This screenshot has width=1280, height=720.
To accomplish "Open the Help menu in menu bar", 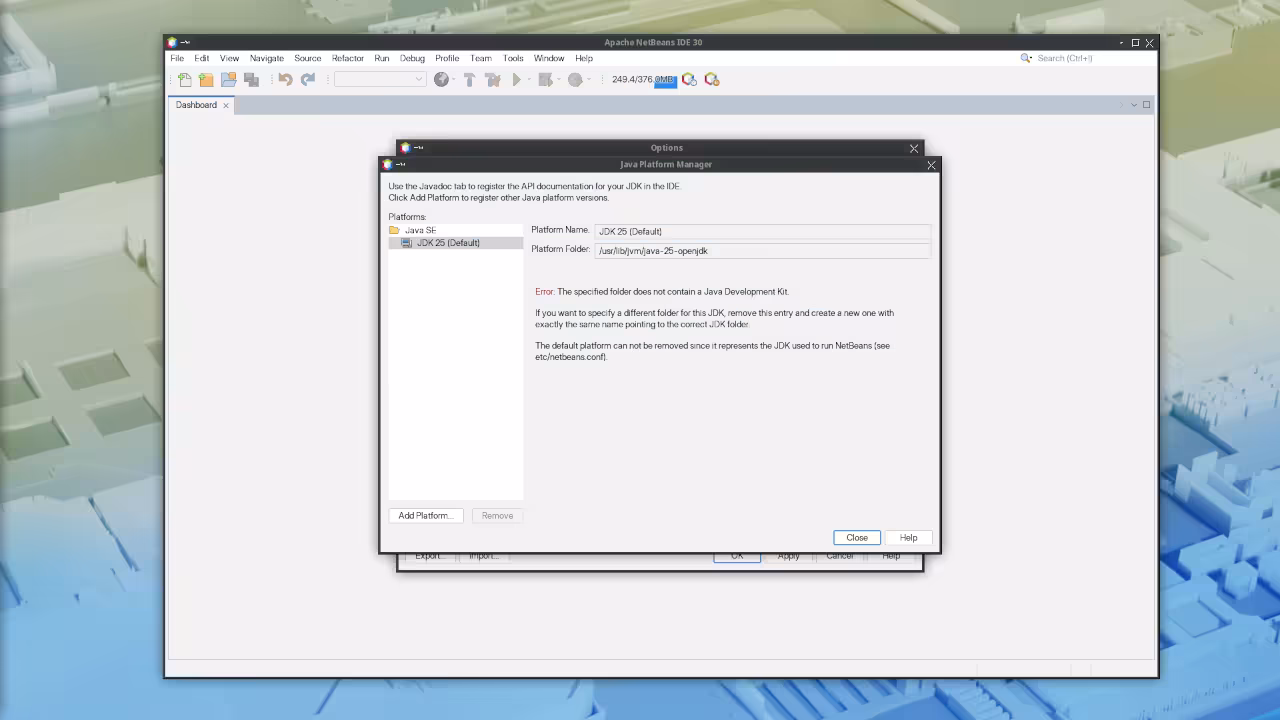I will point(584,58).
